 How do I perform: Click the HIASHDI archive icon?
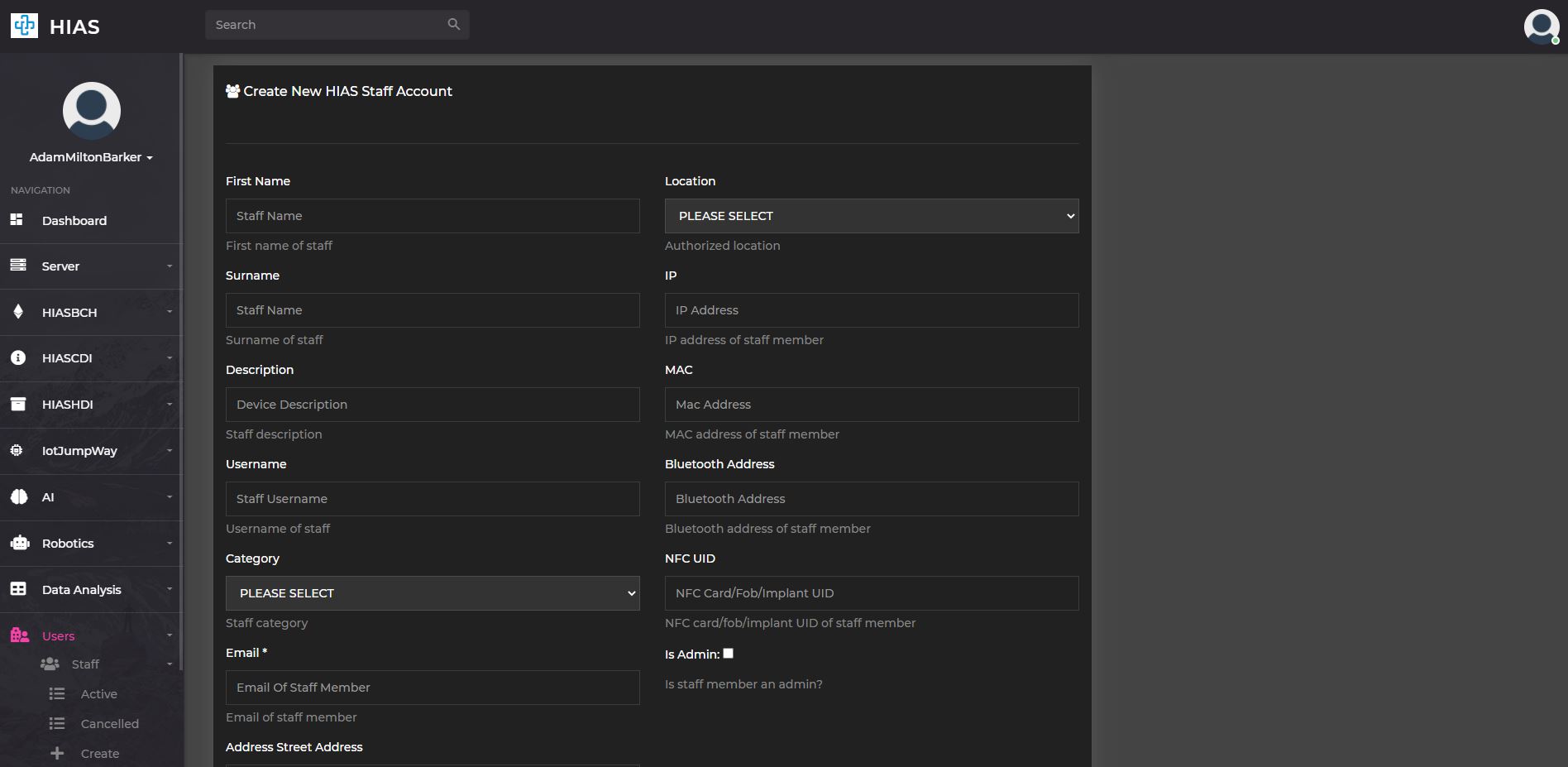pos(18,404)
